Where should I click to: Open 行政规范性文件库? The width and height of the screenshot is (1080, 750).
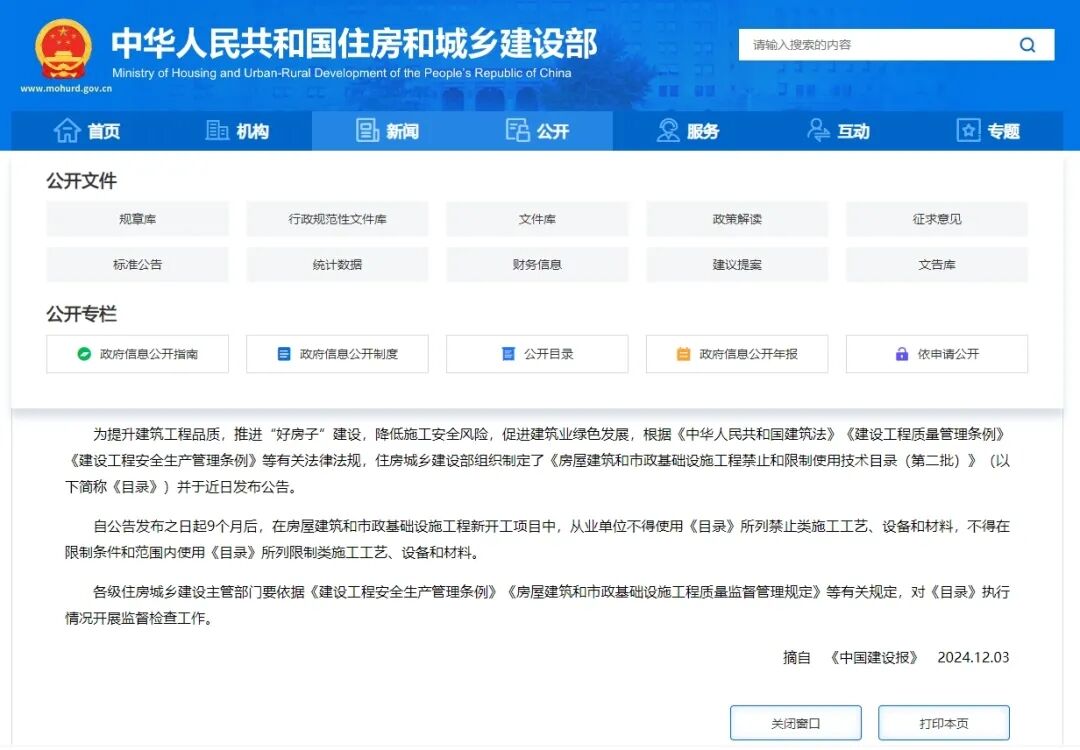coord(338,219)
